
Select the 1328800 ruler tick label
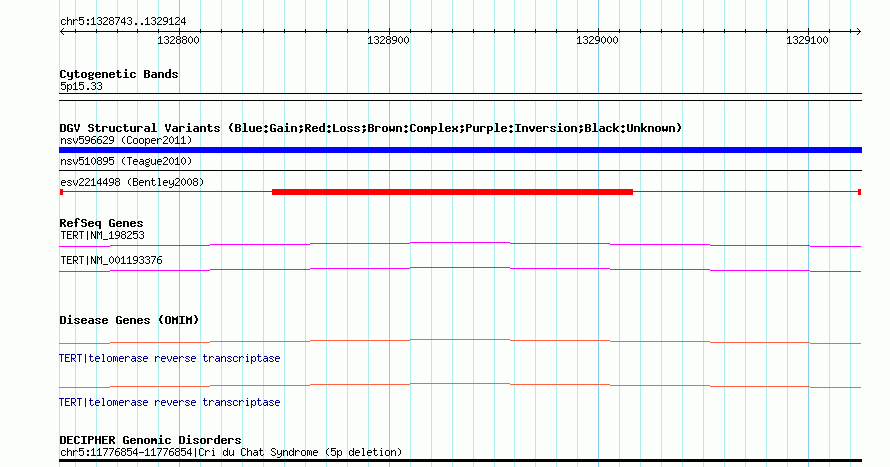[178, 40]
